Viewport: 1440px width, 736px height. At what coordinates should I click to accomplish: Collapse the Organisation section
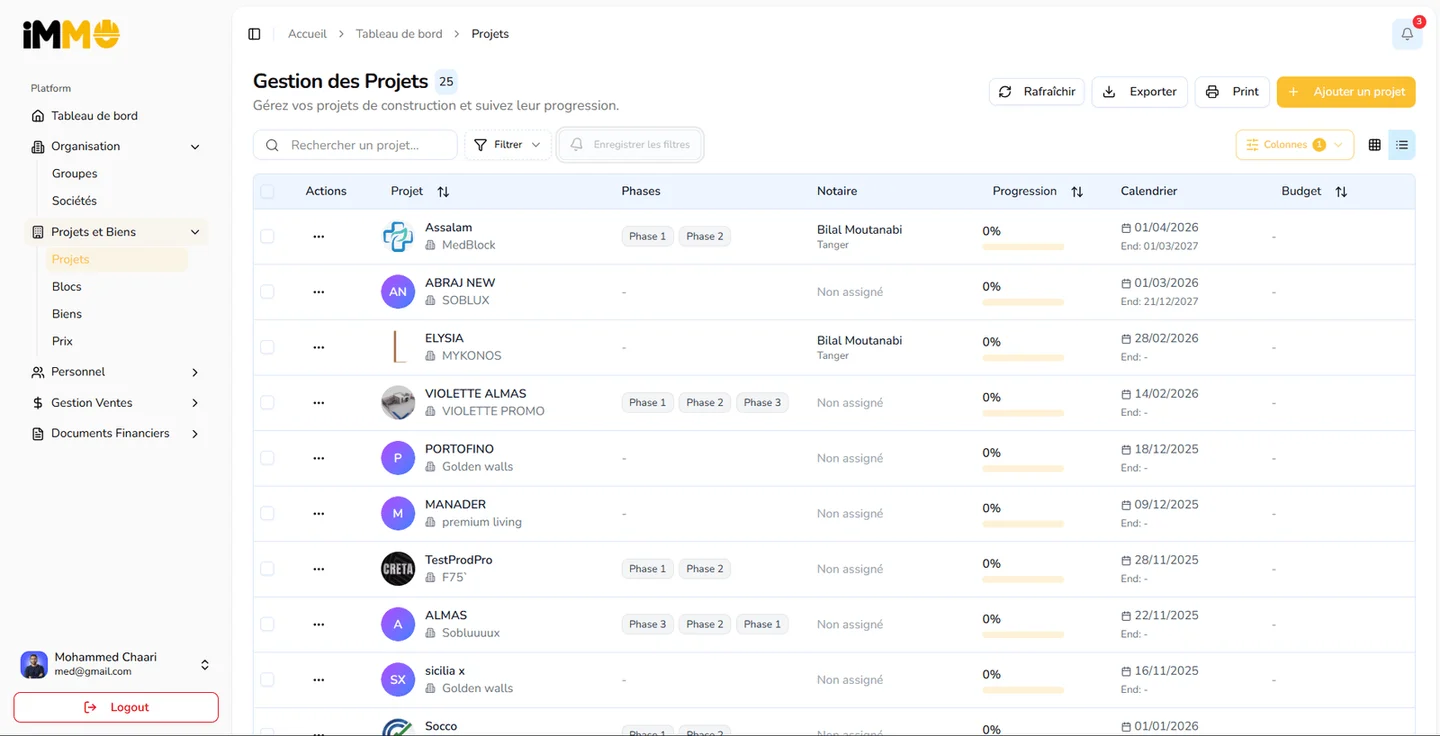[x=116, y=146]
